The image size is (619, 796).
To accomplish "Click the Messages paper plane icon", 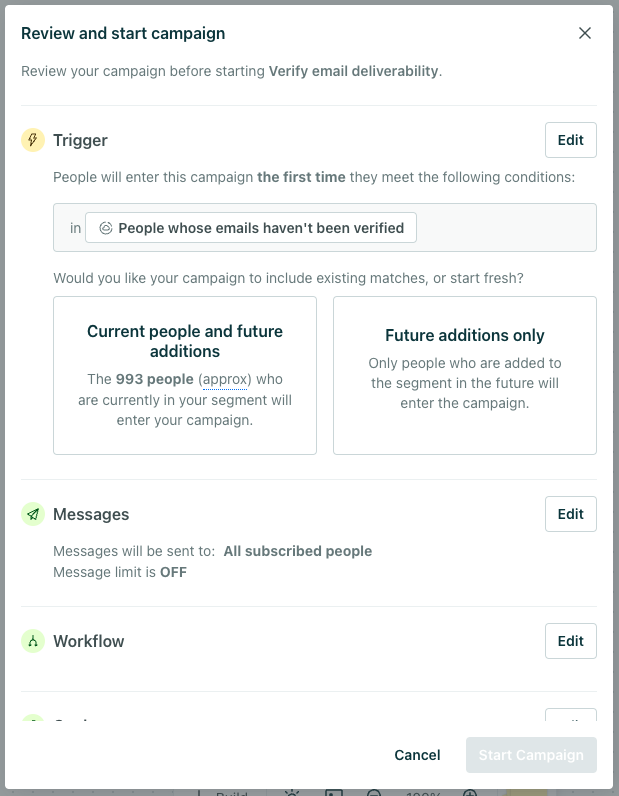I will [x=33, y=514].
